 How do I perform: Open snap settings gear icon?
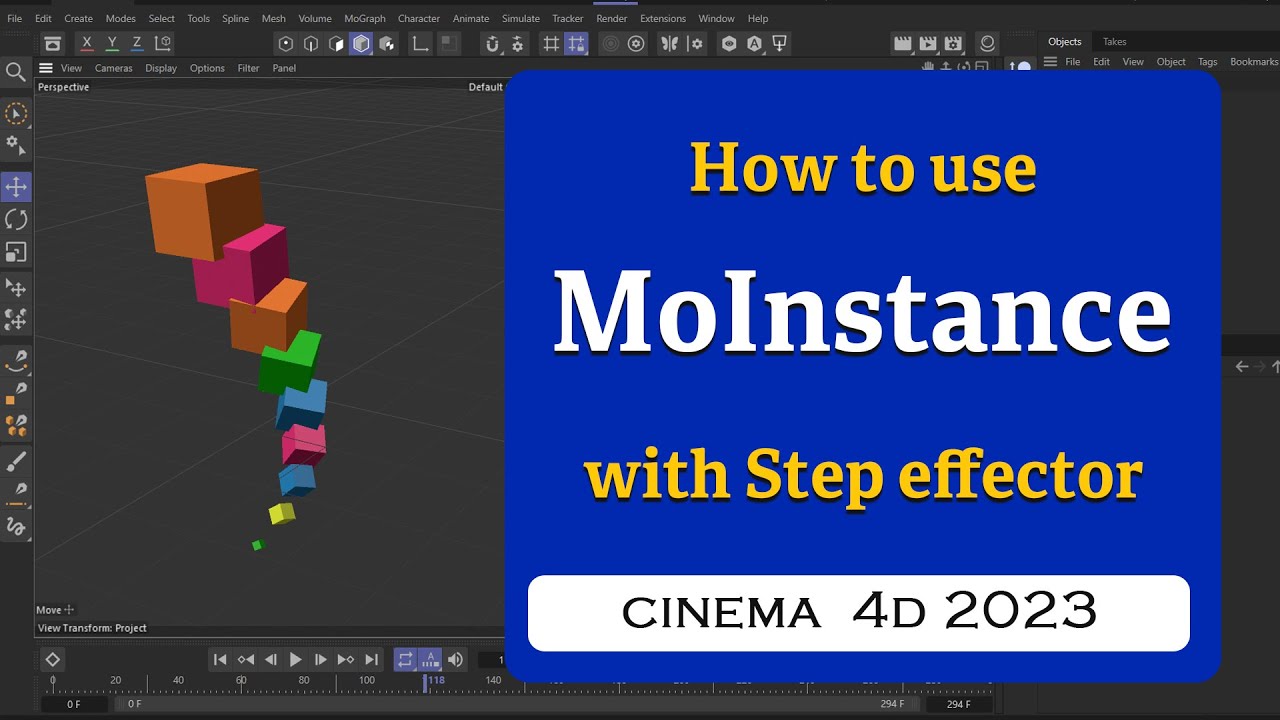pos(517,43)
